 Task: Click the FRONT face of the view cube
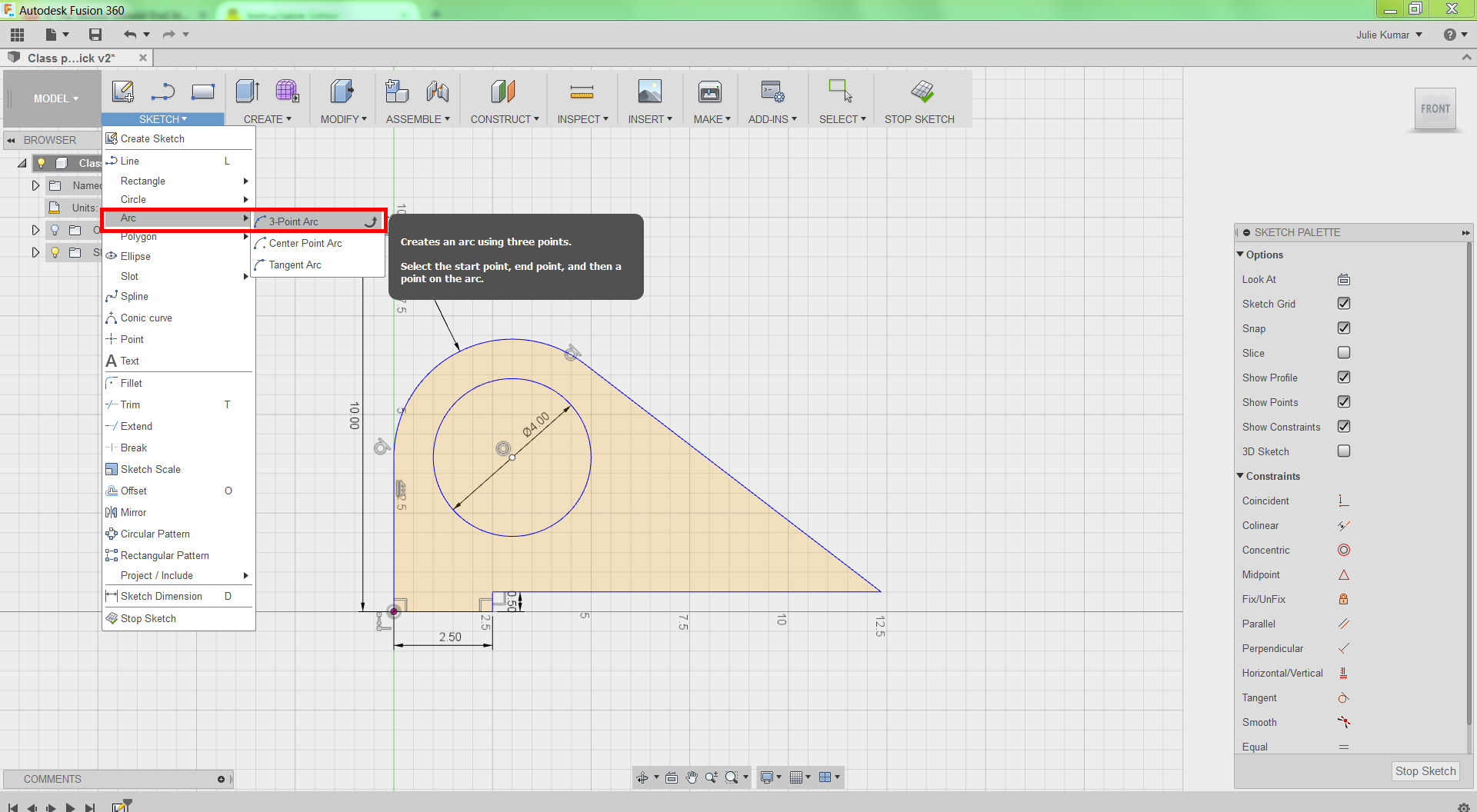pos(1435,109)
